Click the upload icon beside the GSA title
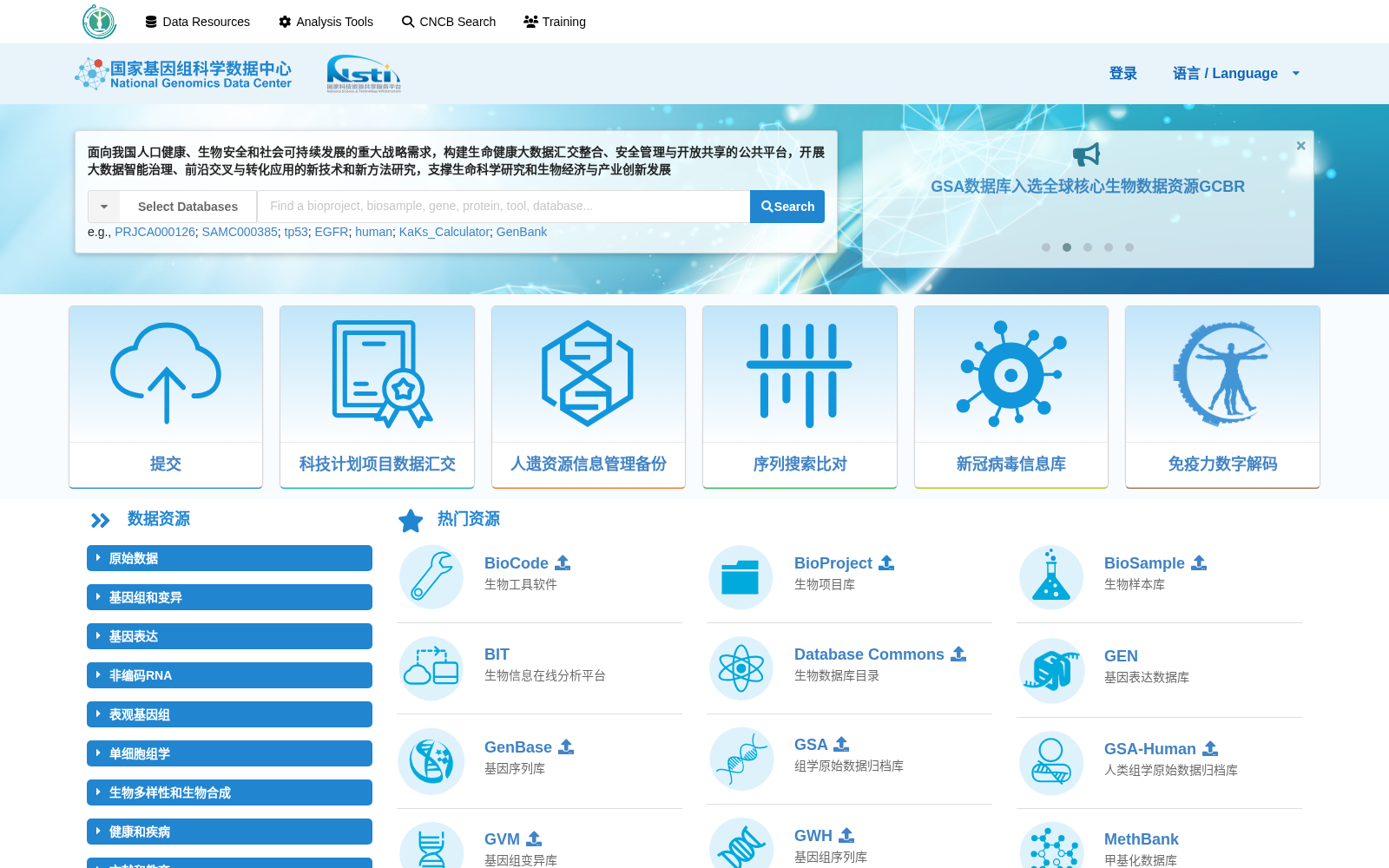 (841, 744)
